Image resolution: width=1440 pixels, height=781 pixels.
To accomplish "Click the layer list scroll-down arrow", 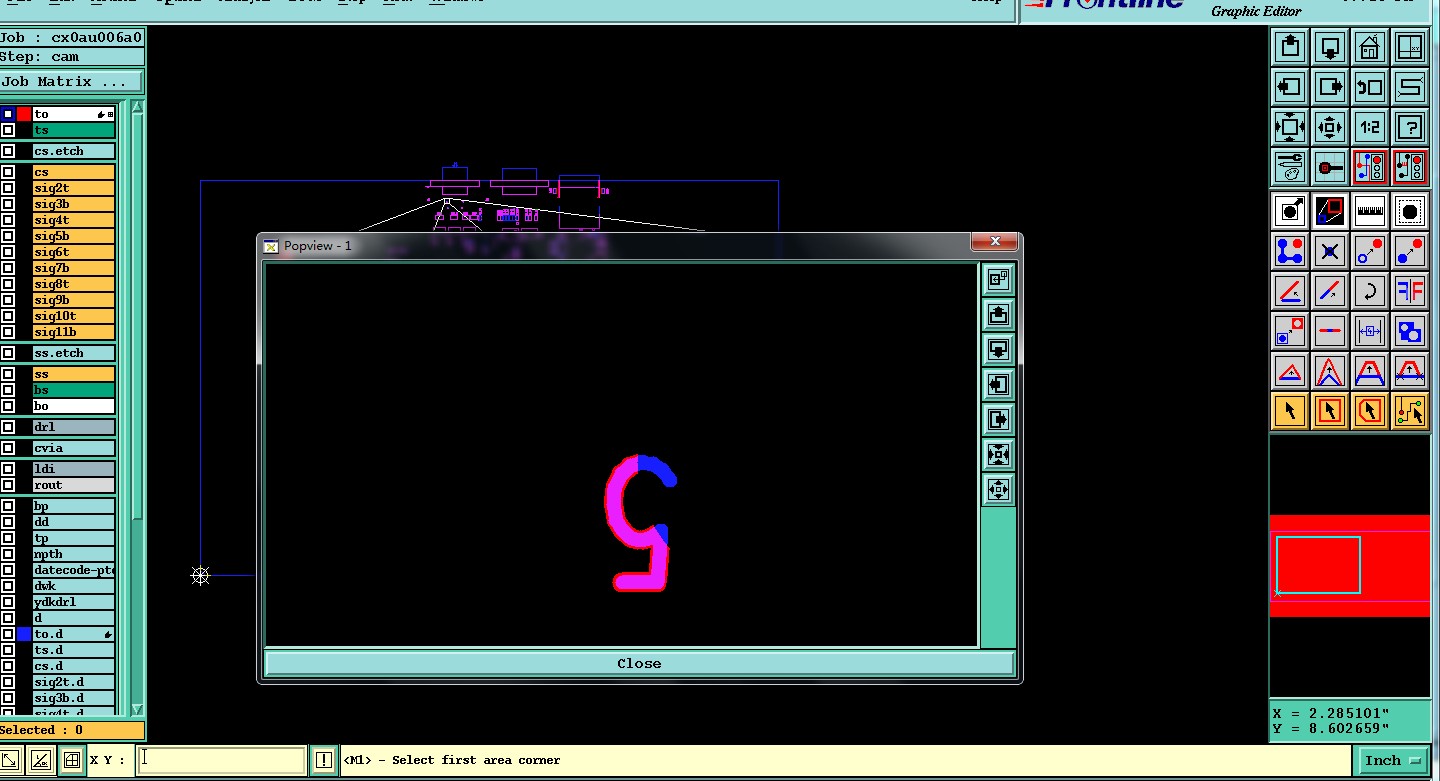I will [x=137, y=708].
